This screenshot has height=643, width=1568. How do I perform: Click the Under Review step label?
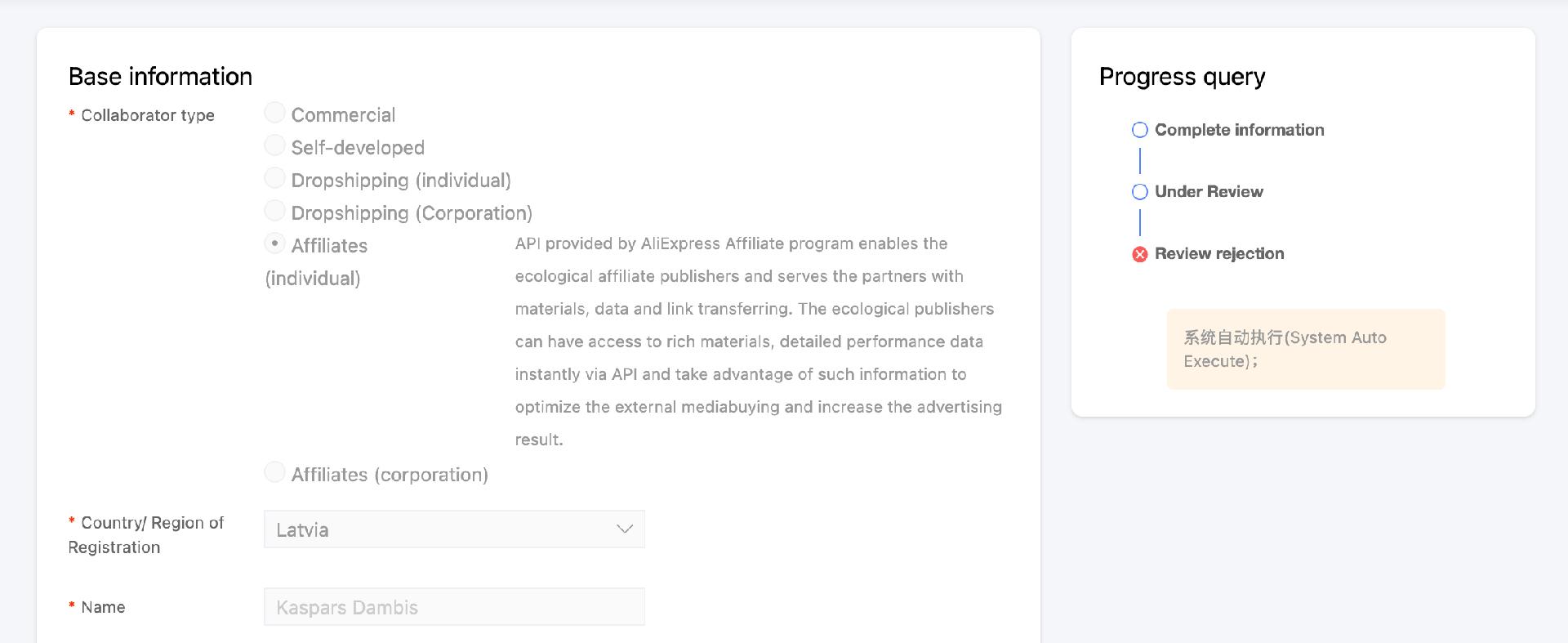point(1209,192)
